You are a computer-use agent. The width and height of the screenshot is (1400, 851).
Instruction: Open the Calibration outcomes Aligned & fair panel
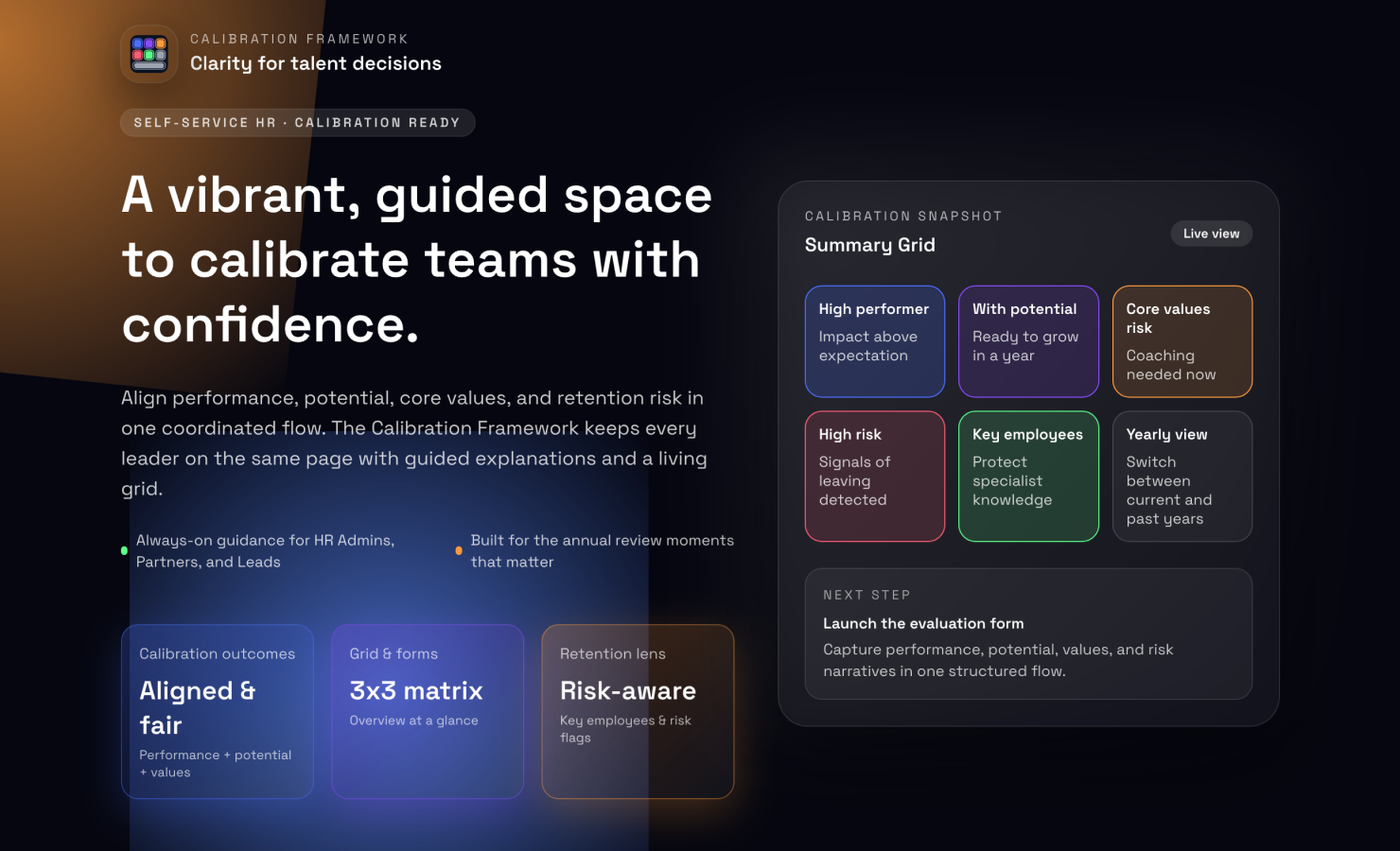217,711
